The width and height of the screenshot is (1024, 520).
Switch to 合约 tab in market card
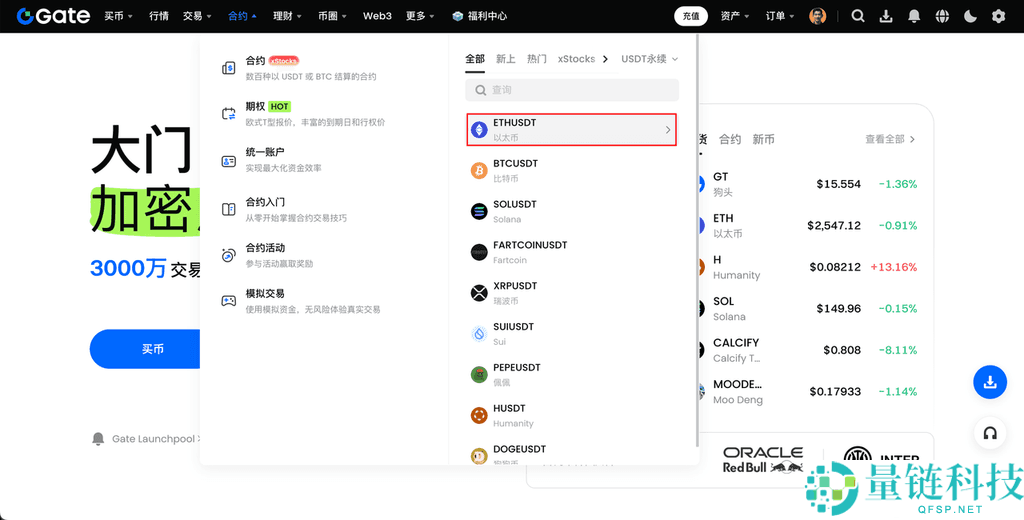pyautogui.click(x=730, y=139)
